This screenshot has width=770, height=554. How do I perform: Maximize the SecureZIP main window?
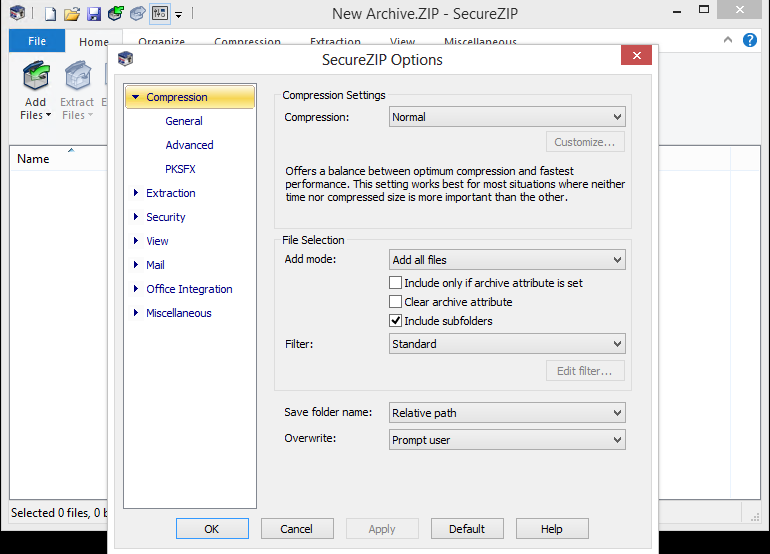pyautogui.click(x=704, y=10)
